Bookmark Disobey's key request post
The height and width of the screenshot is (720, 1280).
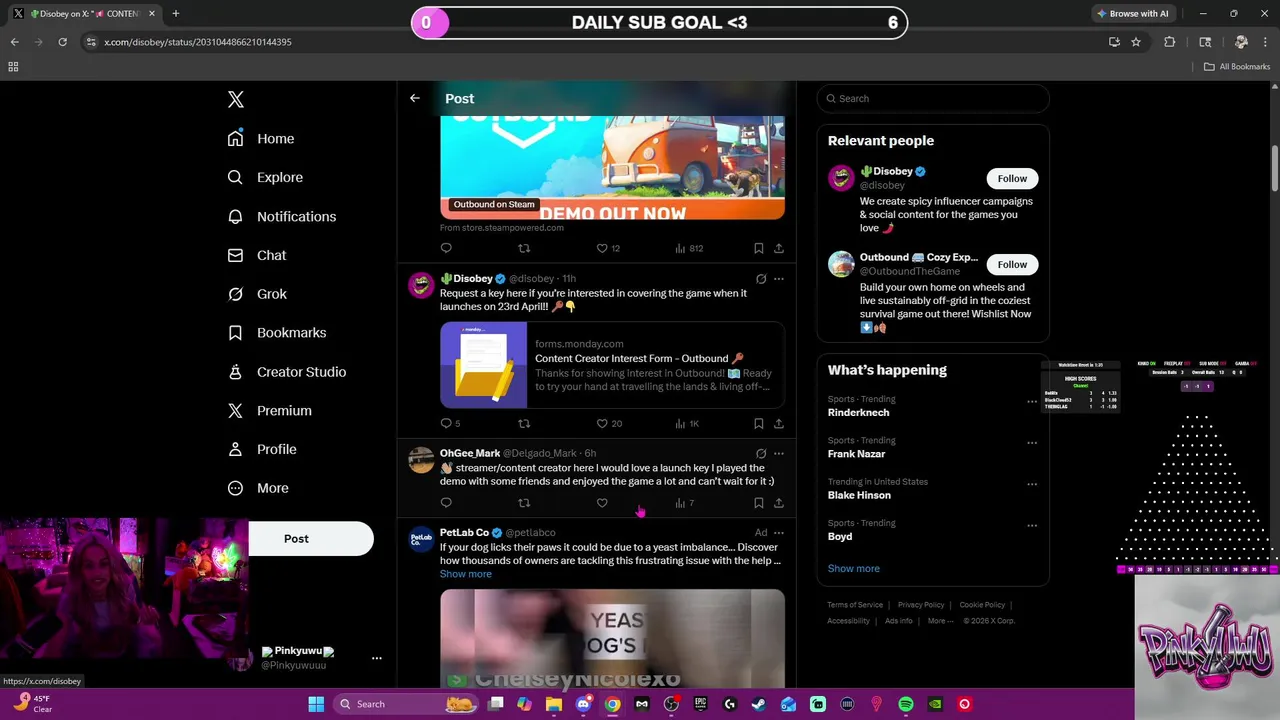pyautogui.click(x=759, y=423)
